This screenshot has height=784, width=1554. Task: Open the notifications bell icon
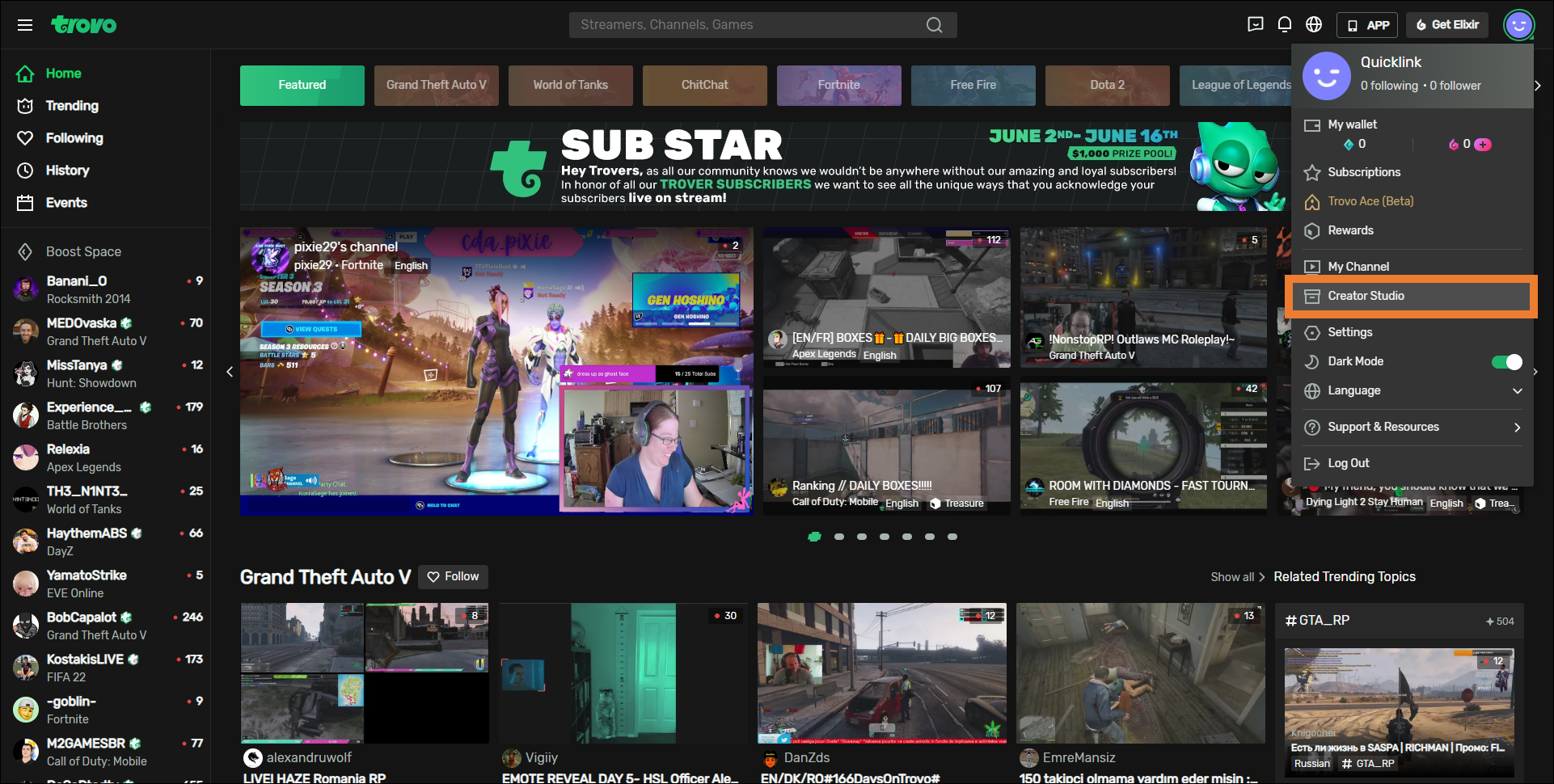(1284, 24)
